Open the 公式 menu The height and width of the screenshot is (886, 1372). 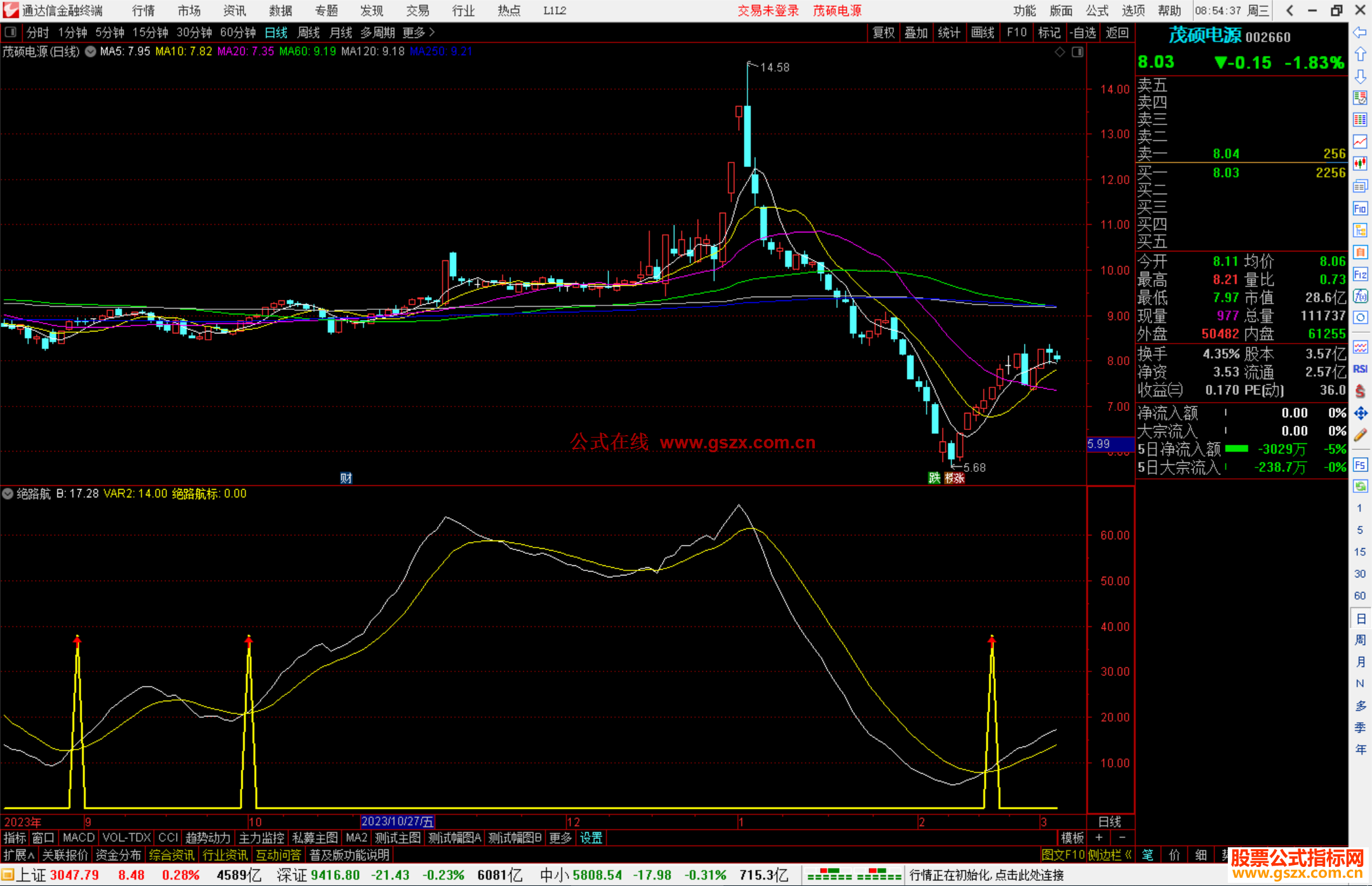point(1096,10)
